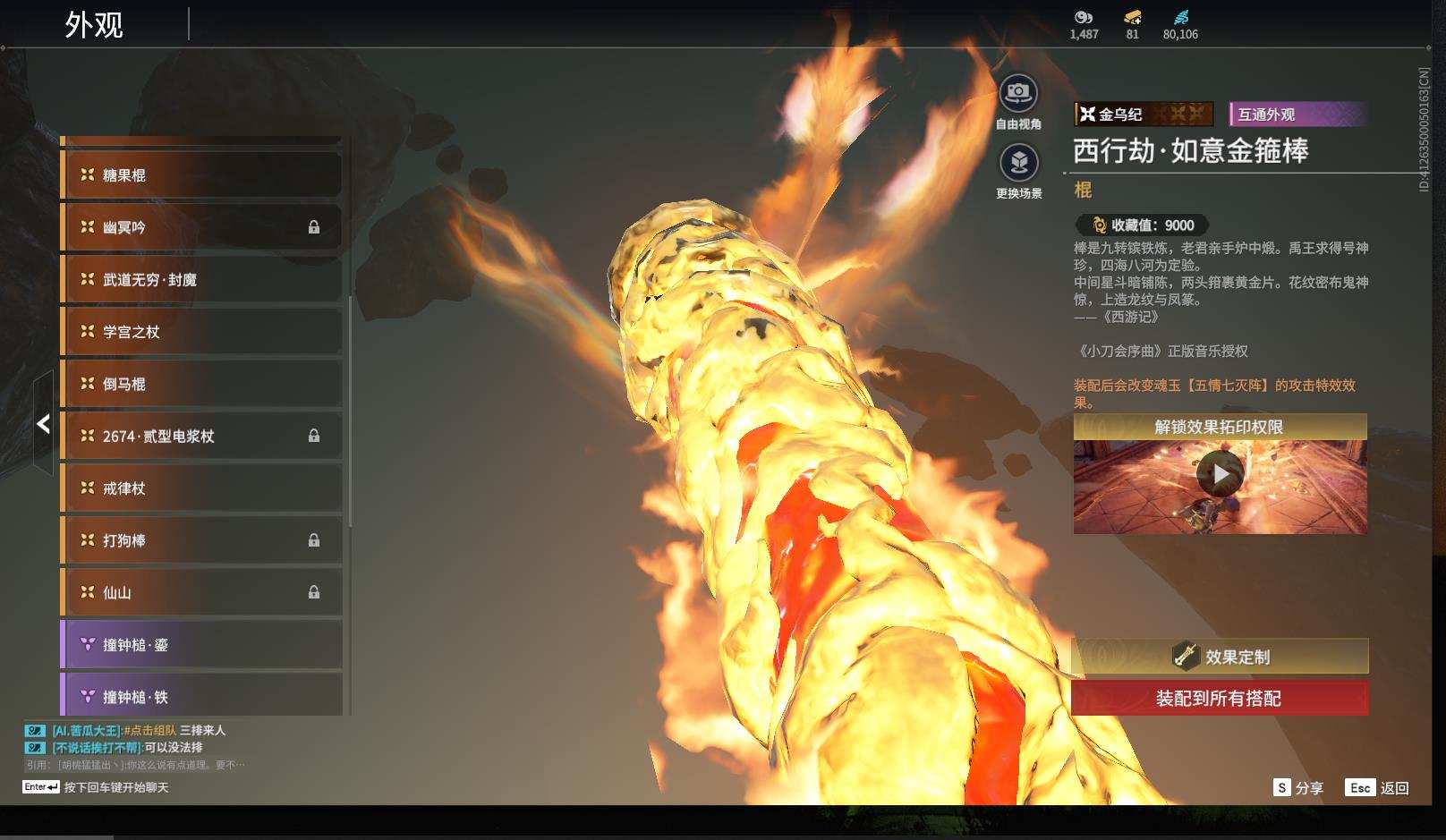Click the blue feather currency icon
The height and width of the screenshot is (840, 1446).
(1181, 17)
